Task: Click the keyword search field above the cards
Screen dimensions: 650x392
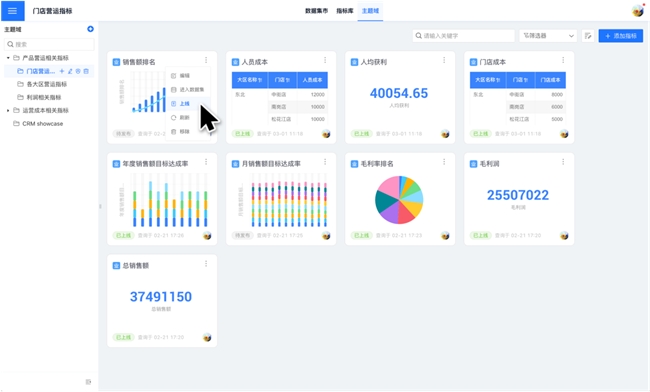Action: 463,36
